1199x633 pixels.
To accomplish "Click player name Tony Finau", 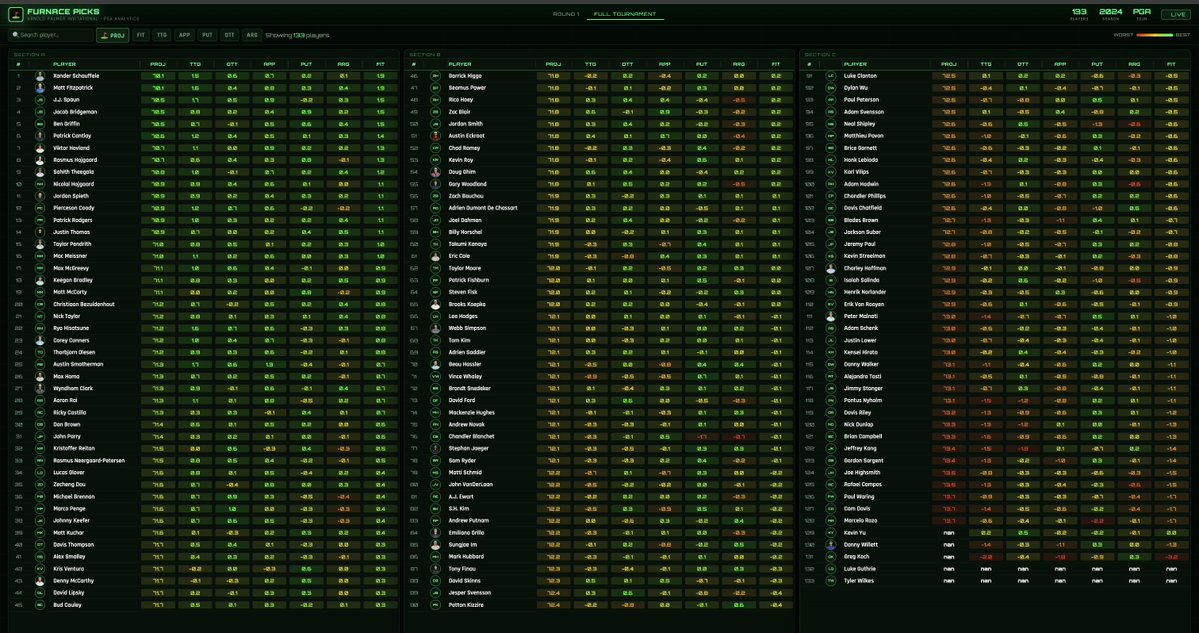I will 463,569.
